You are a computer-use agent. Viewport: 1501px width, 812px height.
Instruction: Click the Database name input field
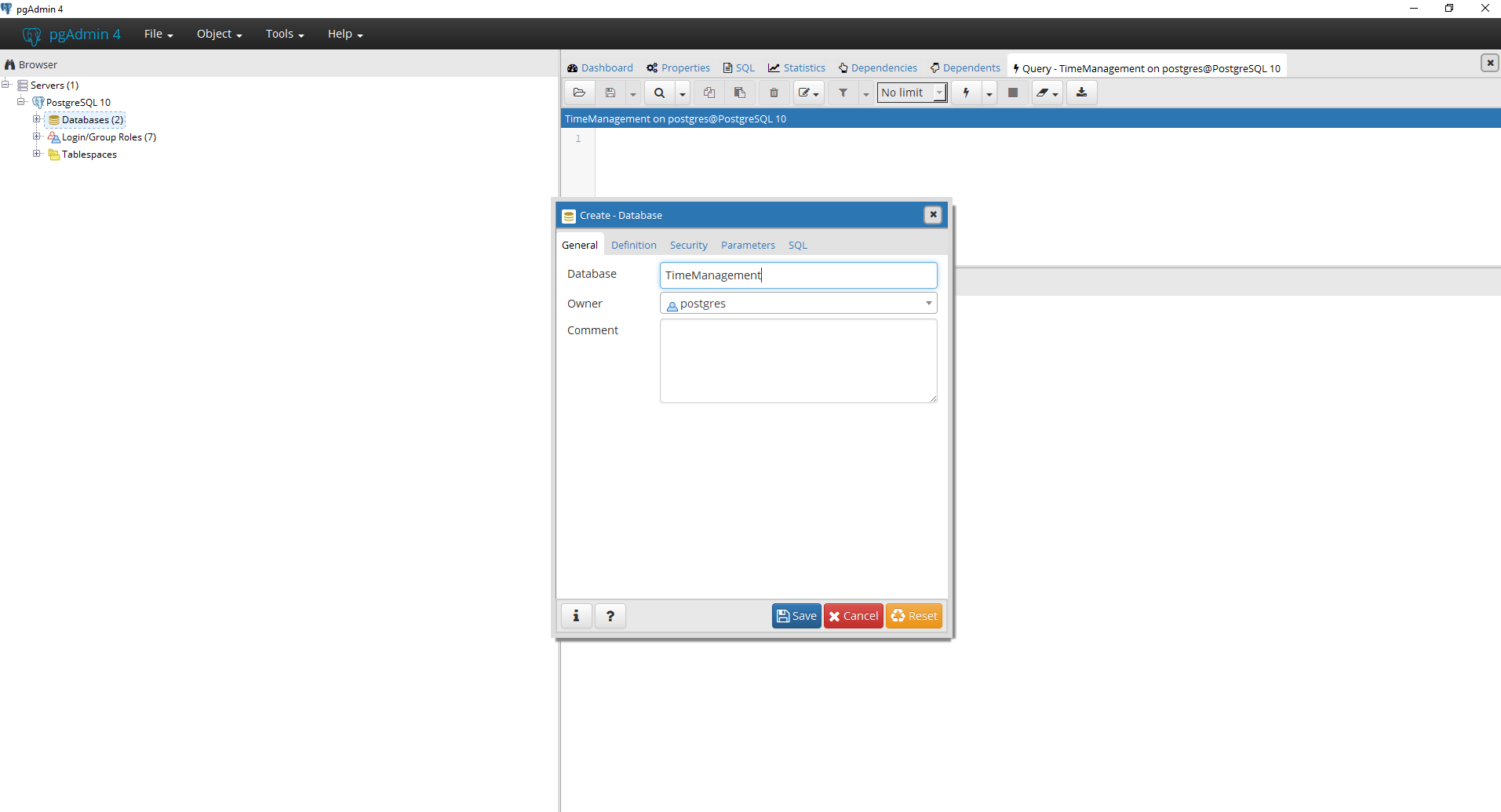point(799,275)
